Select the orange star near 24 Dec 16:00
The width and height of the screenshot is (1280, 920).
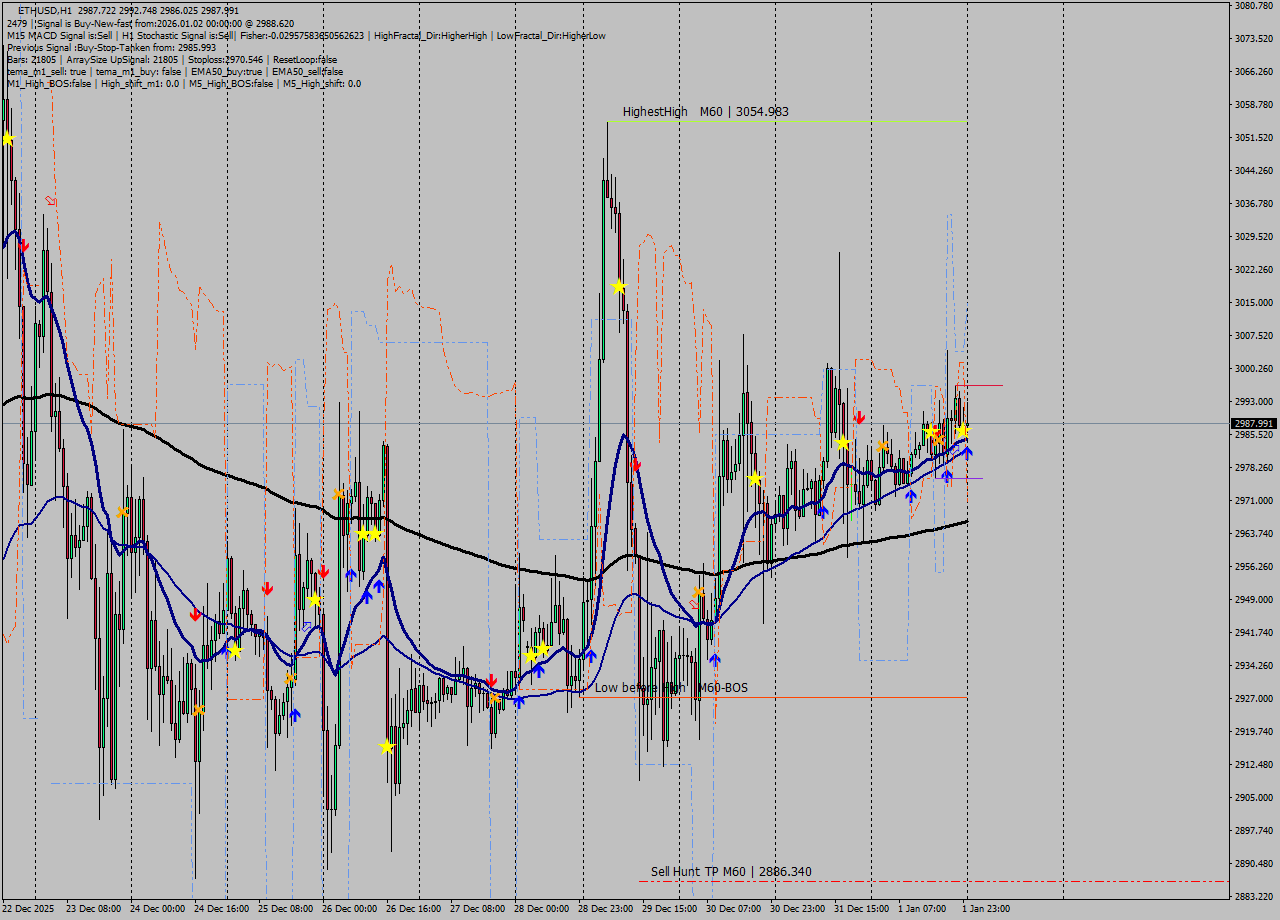click(199, 710)
